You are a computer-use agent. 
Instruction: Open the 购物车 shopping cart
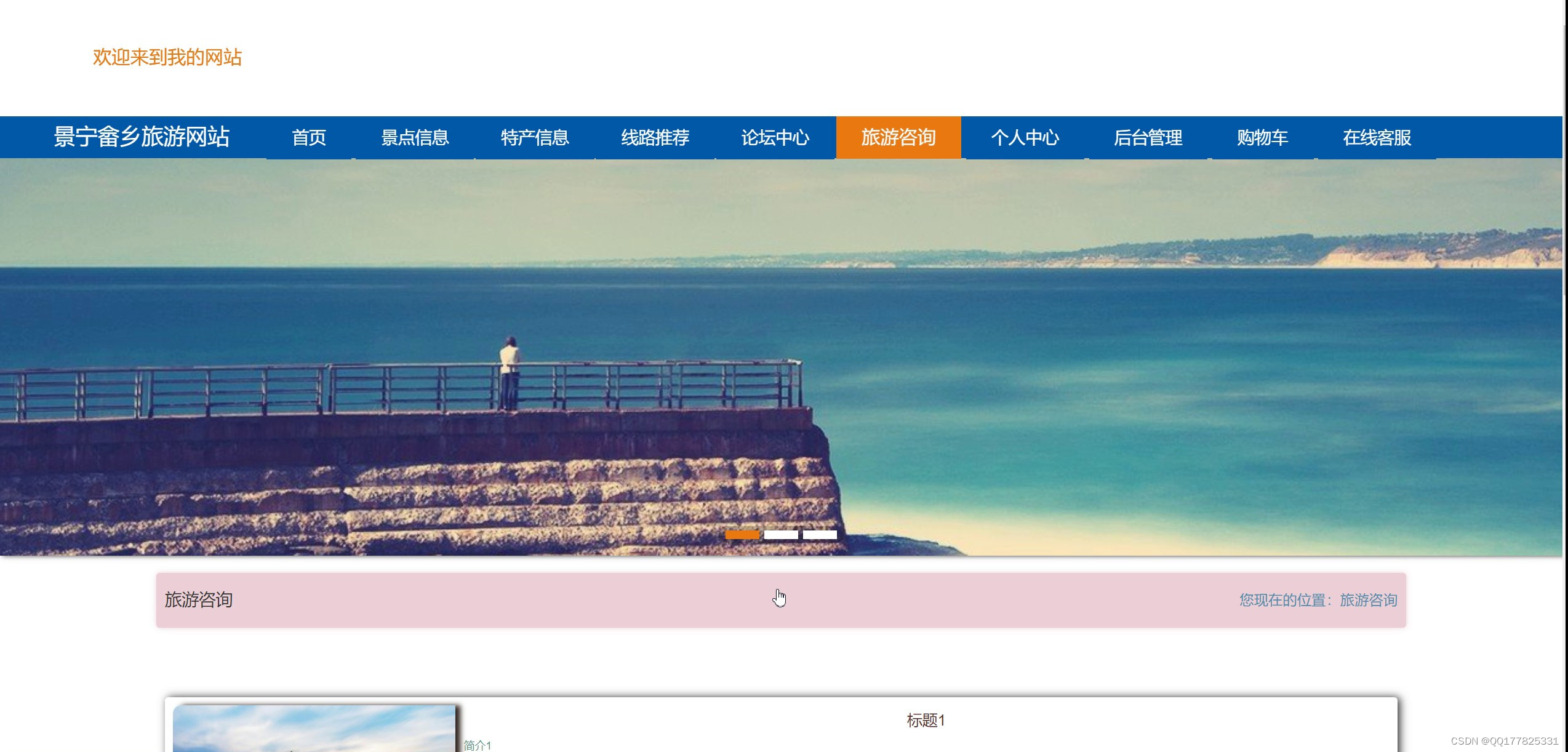point(1260,137)
